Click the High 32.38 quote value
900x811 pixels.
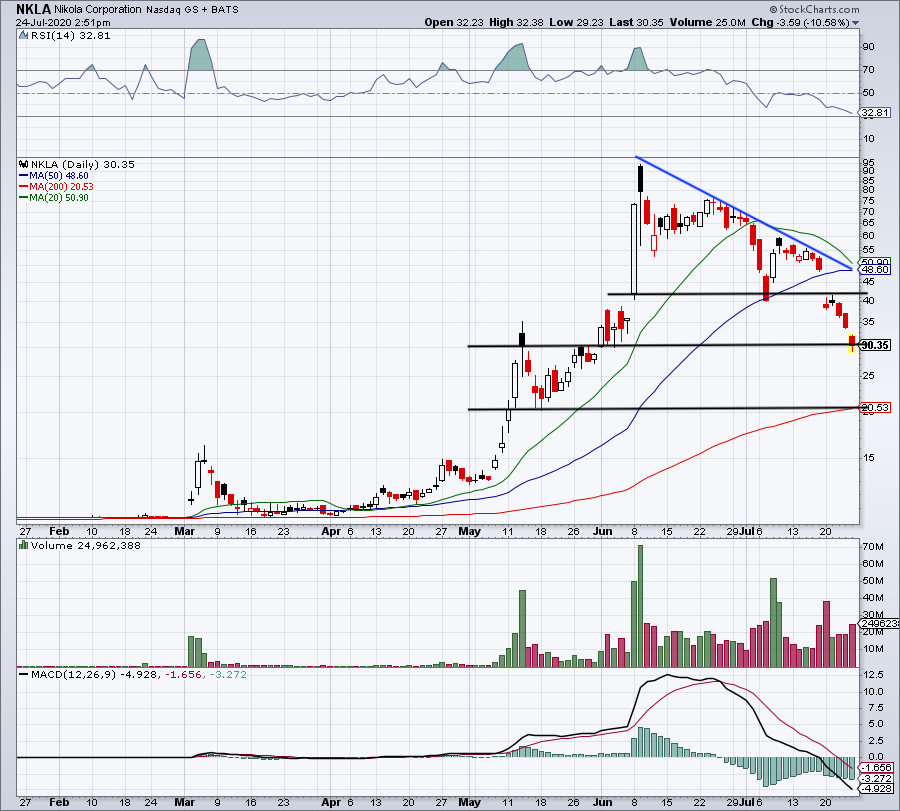pyautogui.click(x=516, y=22)
